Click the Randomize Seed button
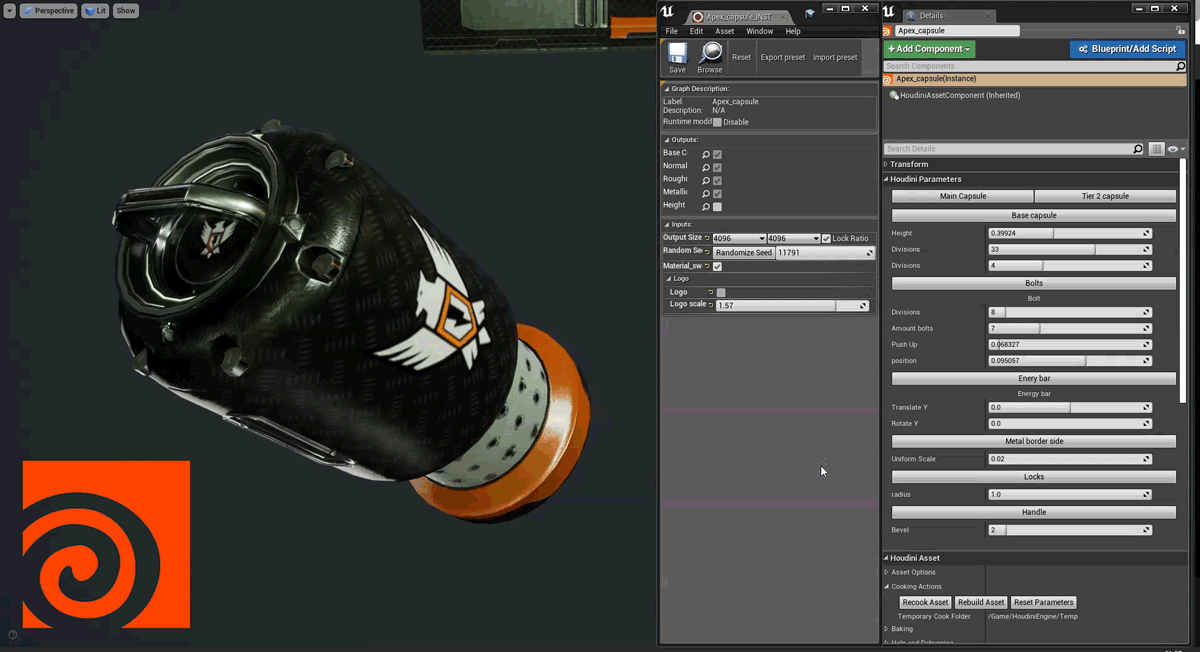The image size is (1200, 652). tap(744, 253)
